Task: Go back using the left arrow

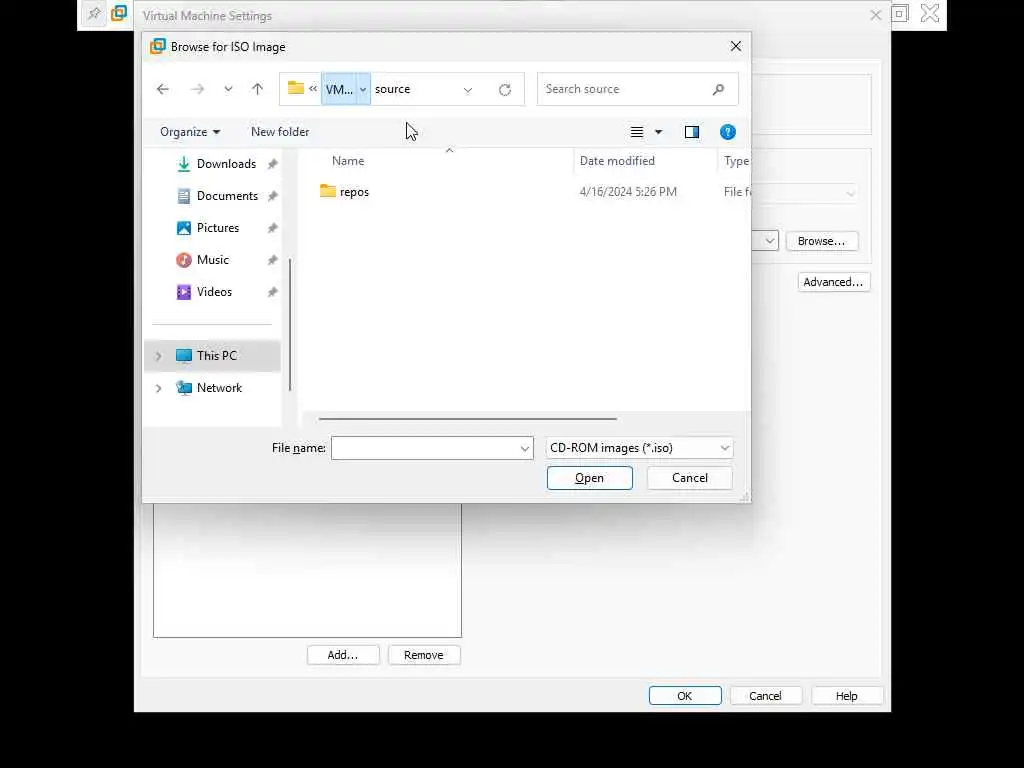Action: (163, 89)
